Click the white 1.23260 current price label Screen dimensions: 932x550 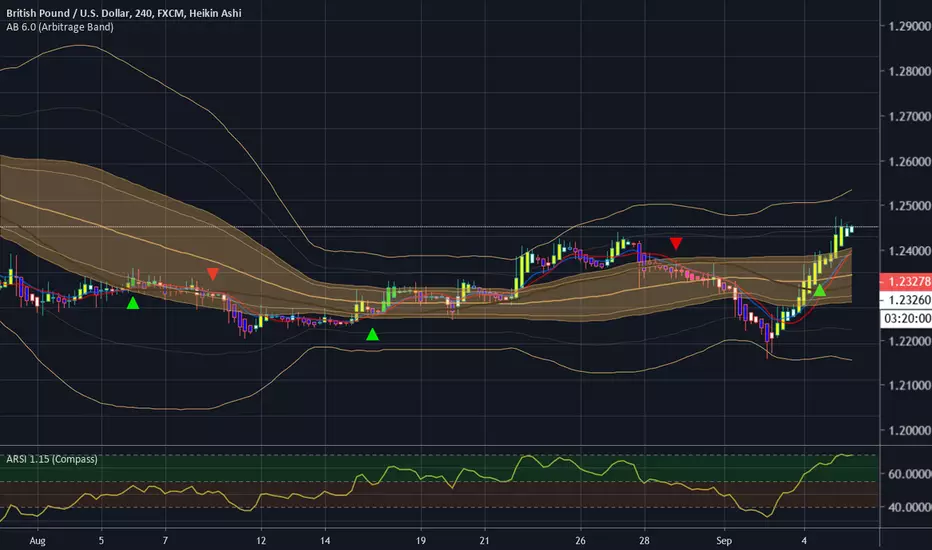point(906,300)
